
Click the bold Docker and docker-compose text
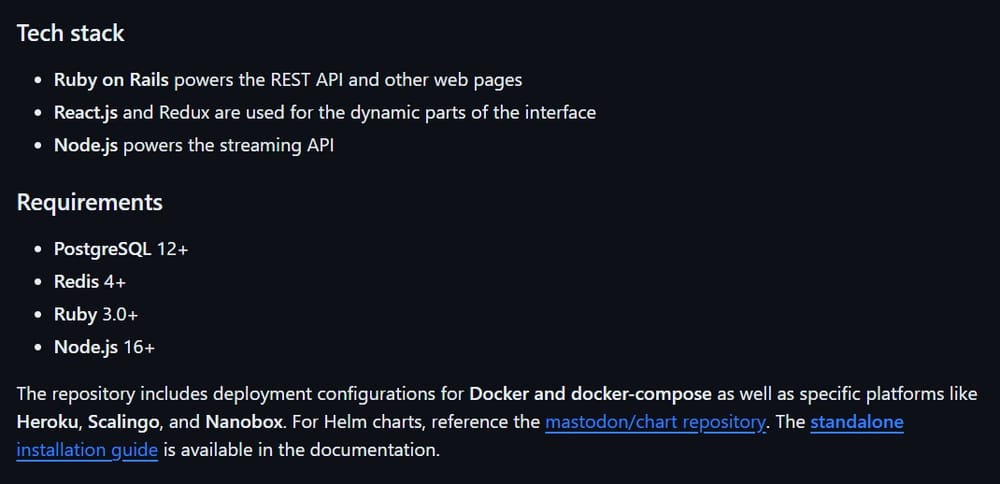[x=590, y=394]
